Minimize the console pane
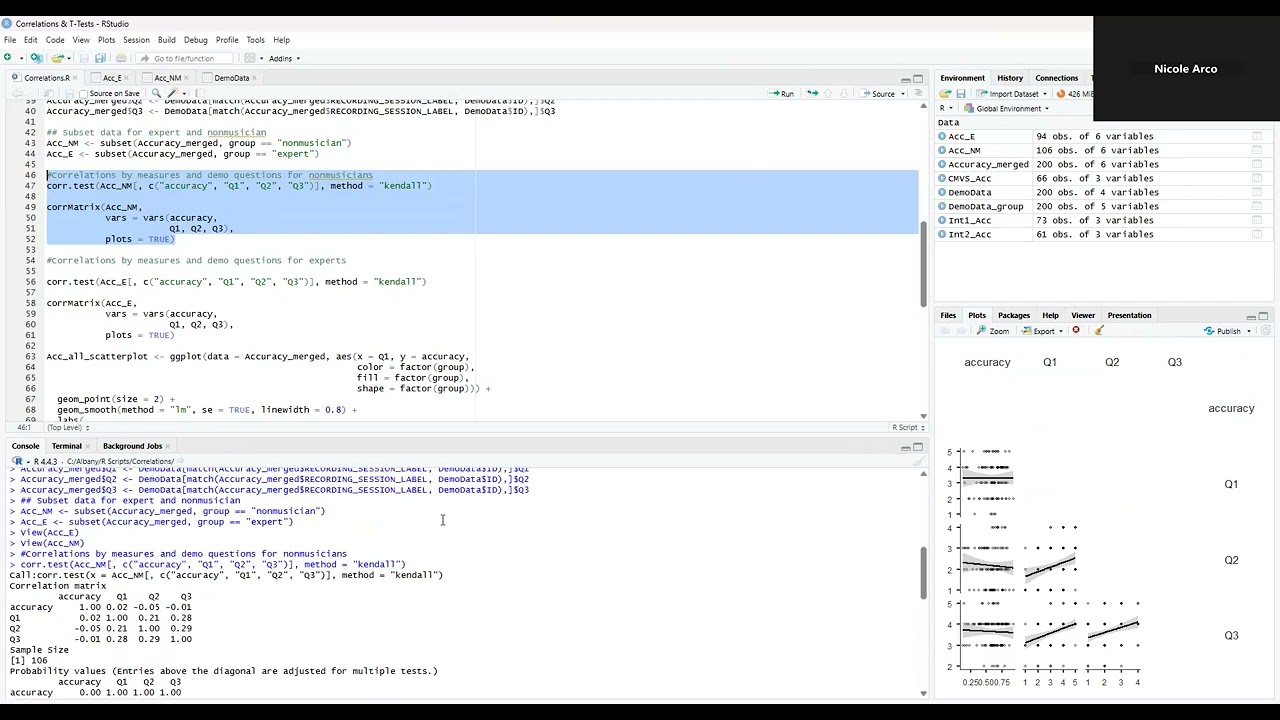Screen dimensions: 1280x720 click(x=905, y=447)
